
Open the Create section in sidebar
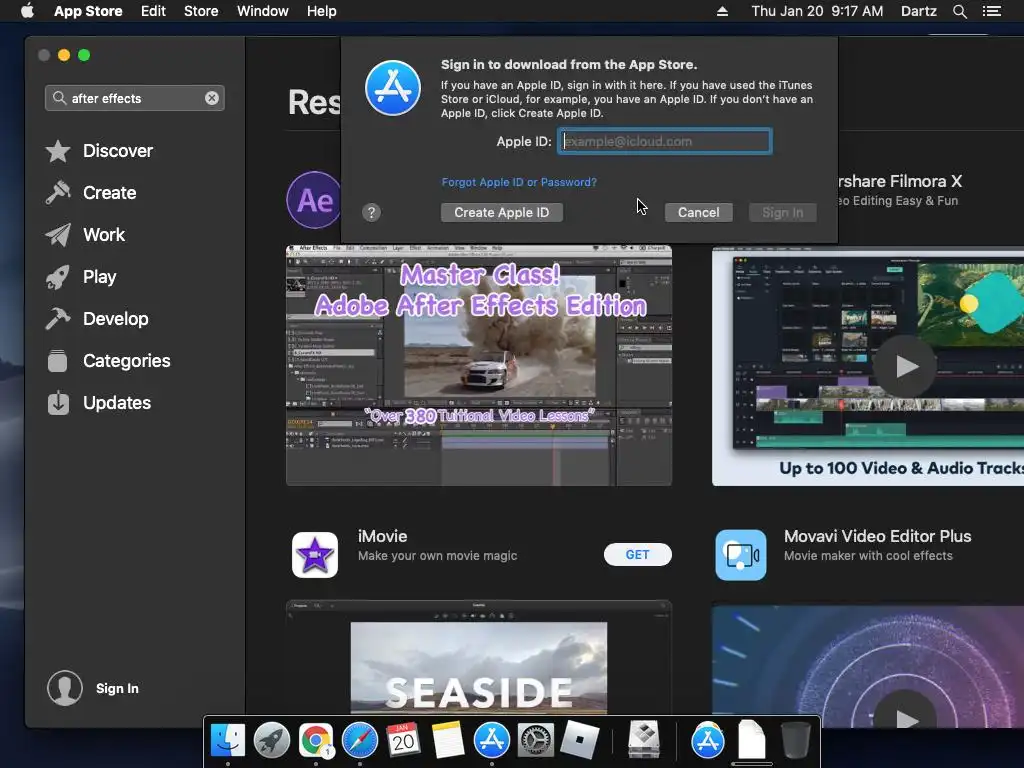pyautogui.click(x=91, y=193)
